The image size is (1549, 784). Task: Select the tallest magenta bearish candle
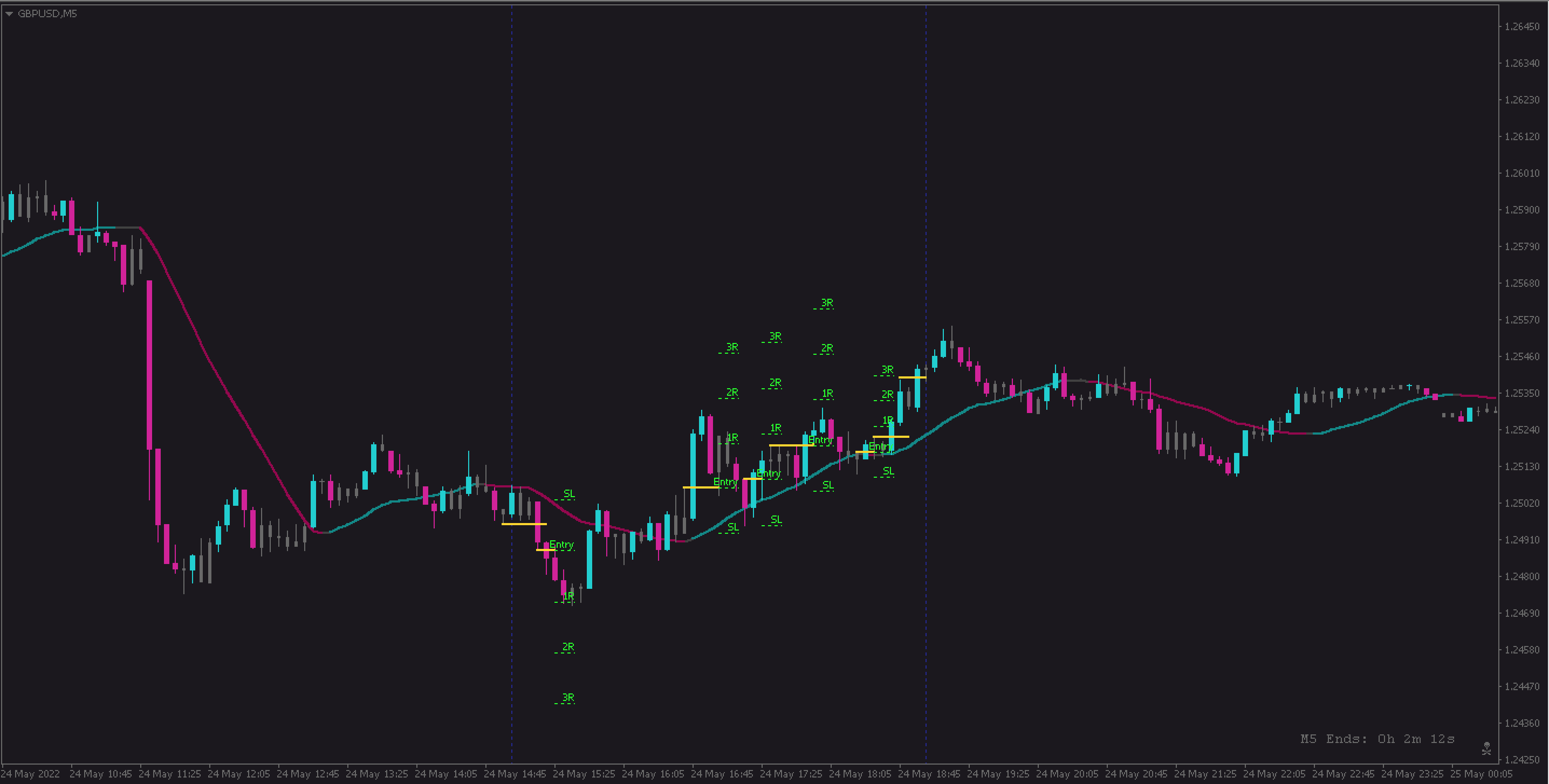[149, 365]
